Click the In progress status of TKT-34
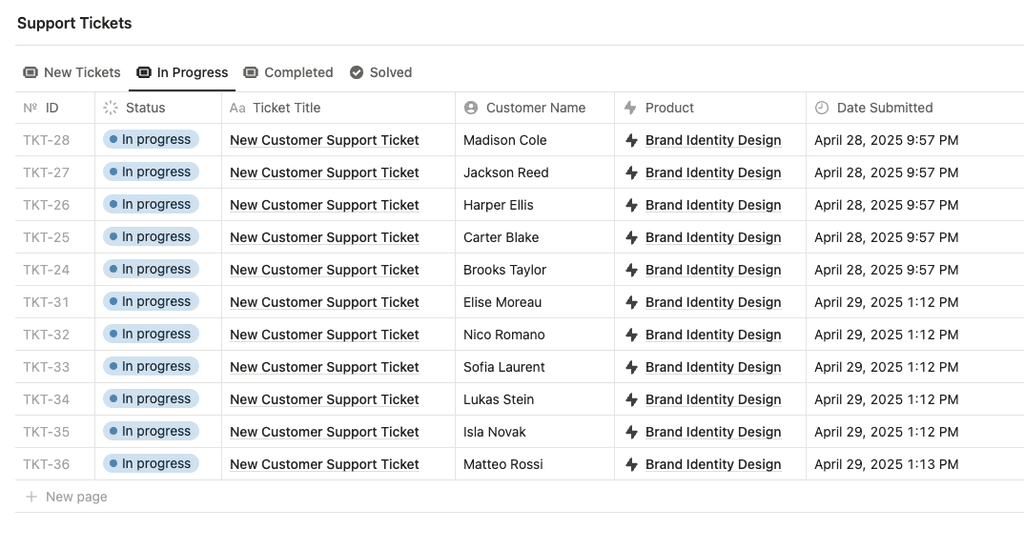This screenshot has width=1024, height=548. [x=151, y=398]
